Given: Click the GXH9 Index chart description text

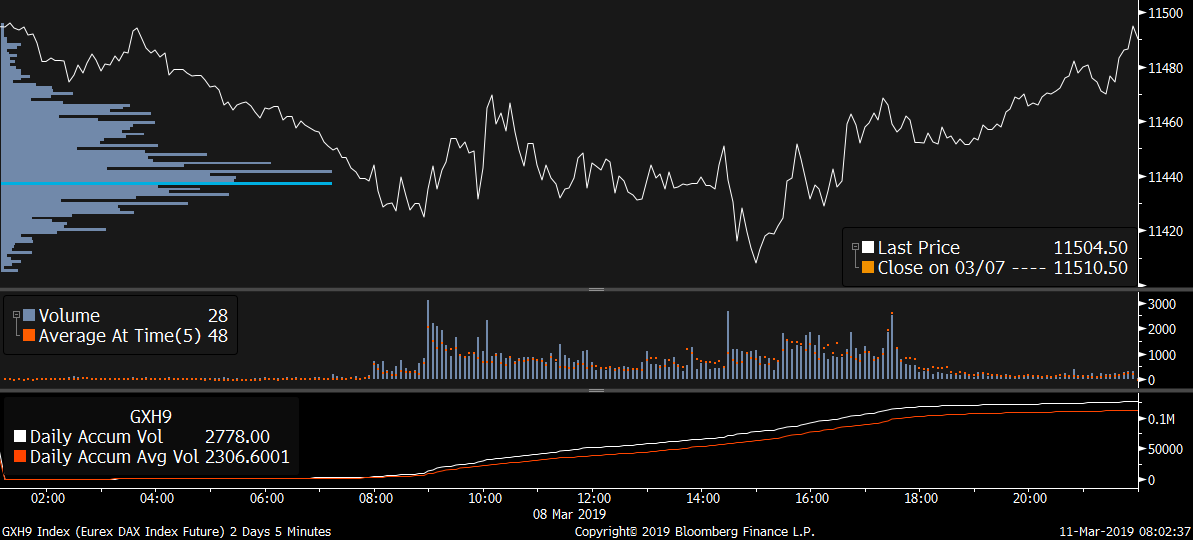Looking at the screenshot, I should pyautogui.click(x=166, y=531).
